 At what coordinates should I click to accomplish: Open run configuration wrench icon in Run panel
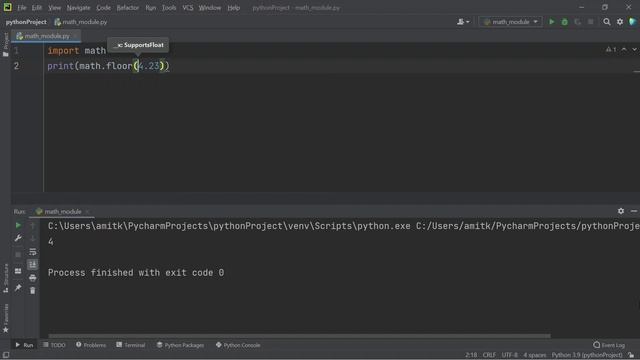tap(18, 238)
